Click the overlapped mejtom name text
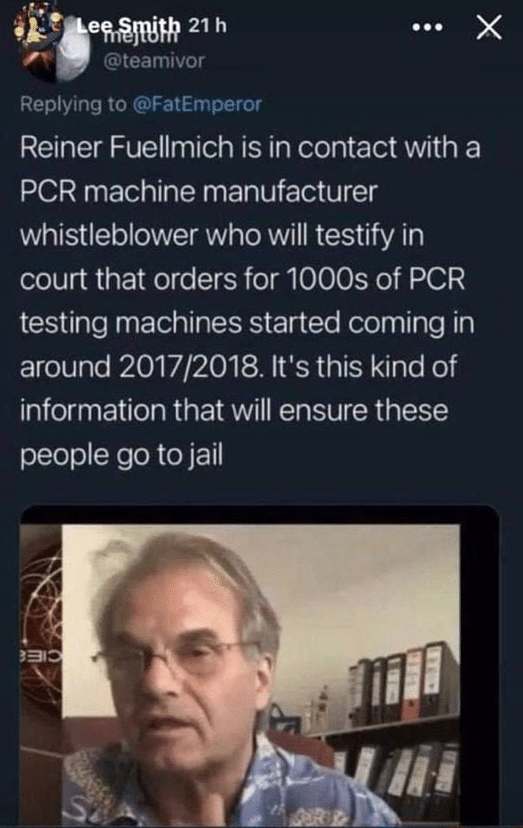 click(137, 37)
